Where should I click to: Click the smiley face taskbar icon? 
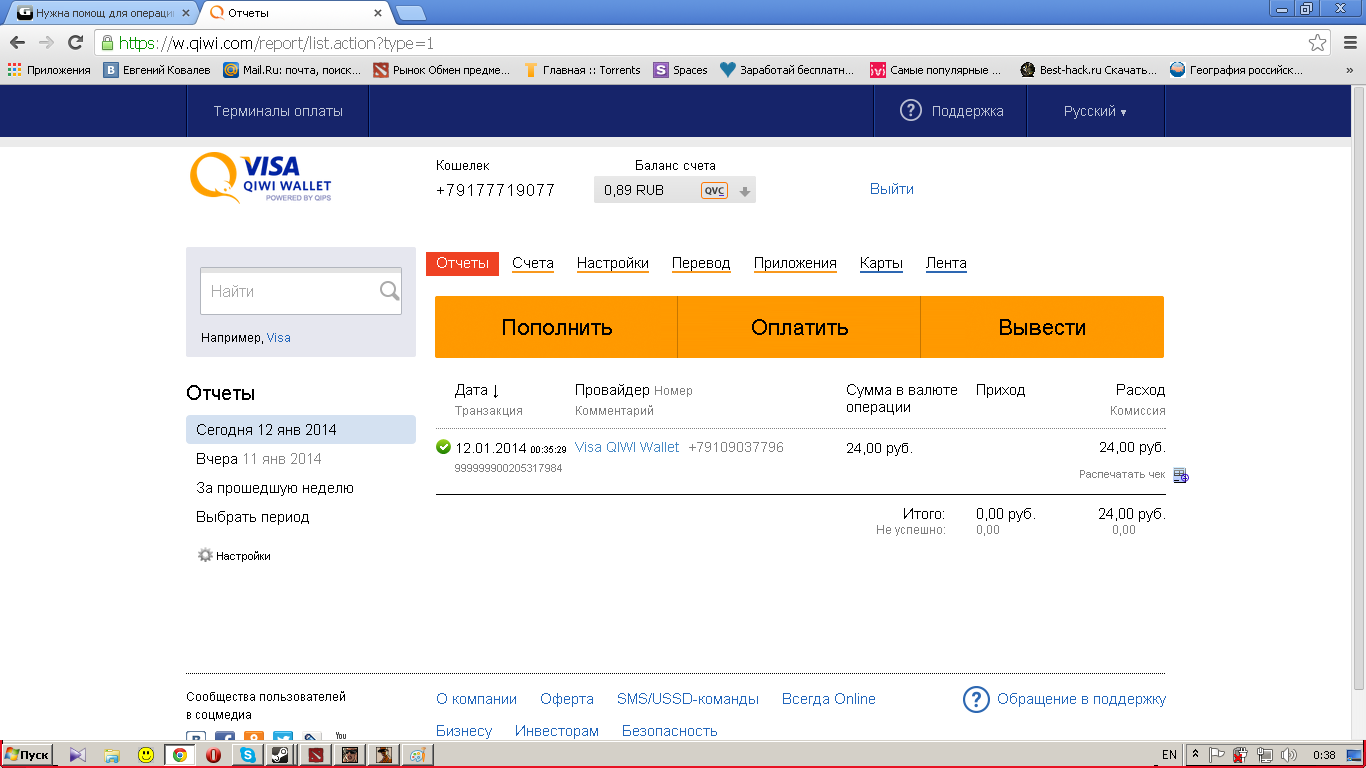(146, 755)
